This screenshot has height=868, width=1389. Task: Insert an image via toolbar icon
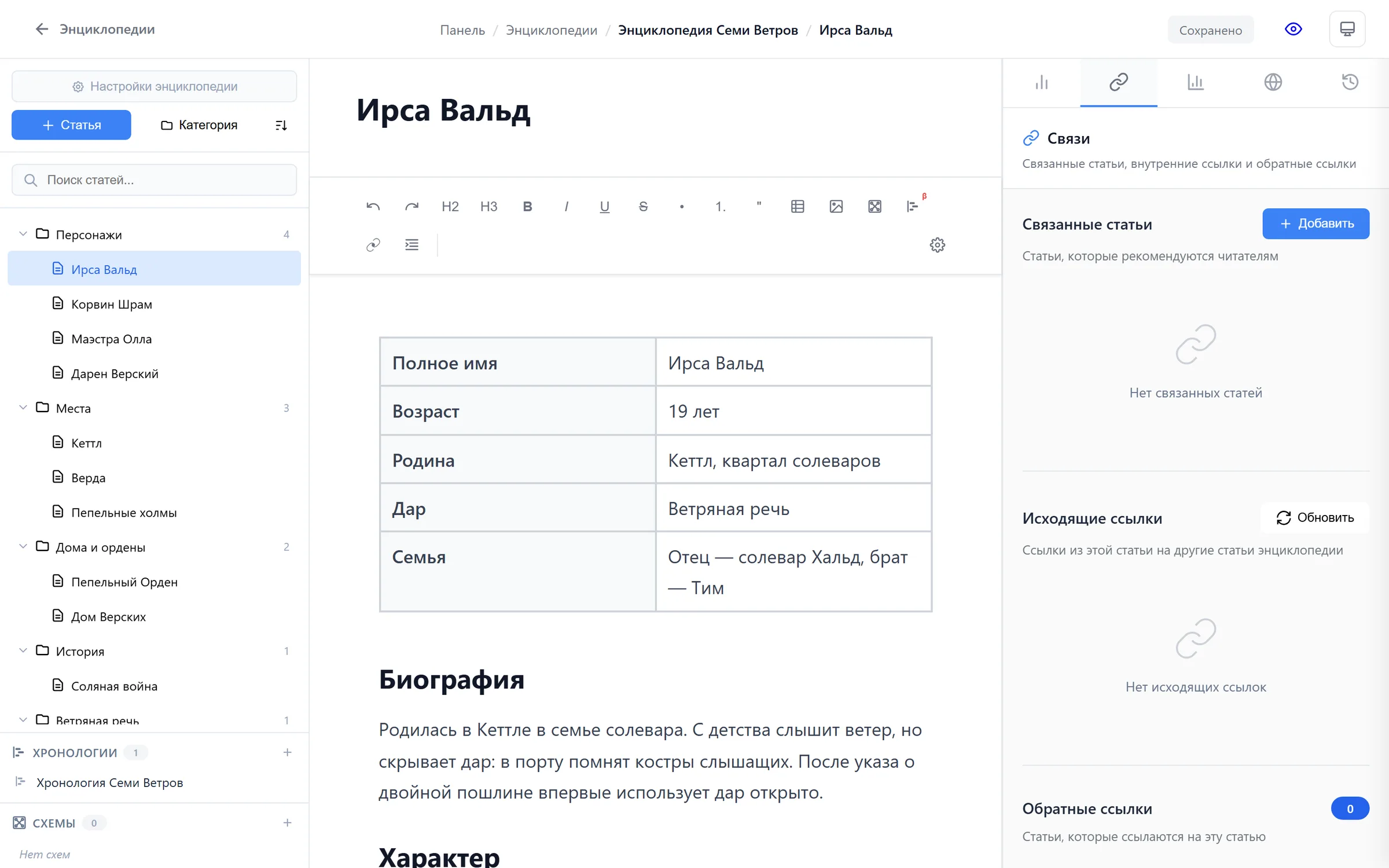[836, 207]
